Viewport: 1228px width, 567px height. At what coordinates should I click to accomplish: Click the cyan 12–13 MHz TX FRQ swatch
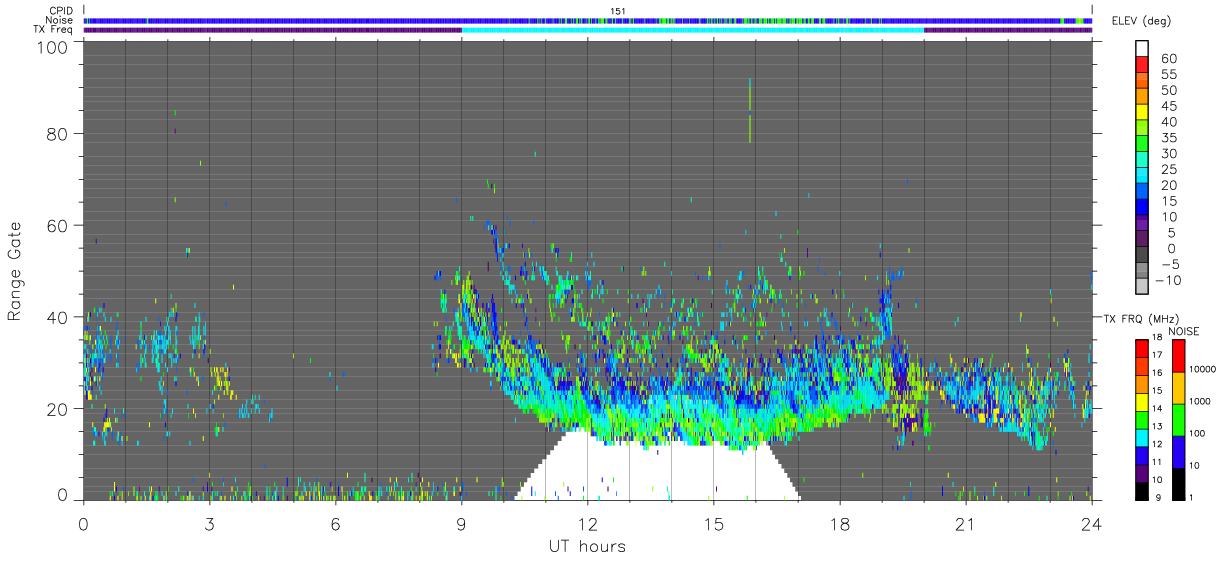pos(1142,436)
